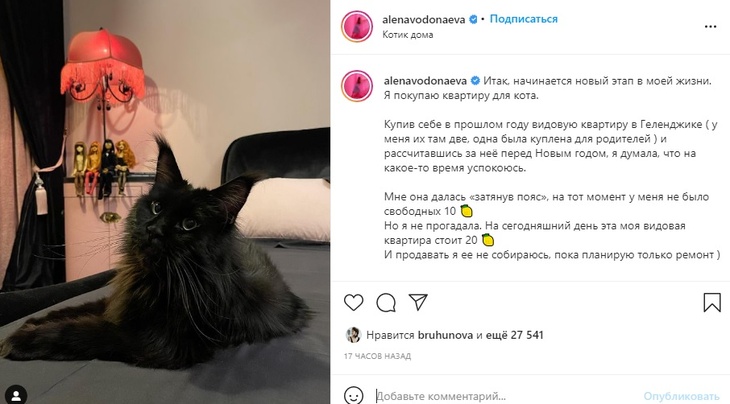Share post with paper plane icon

(x=418, y=302)
